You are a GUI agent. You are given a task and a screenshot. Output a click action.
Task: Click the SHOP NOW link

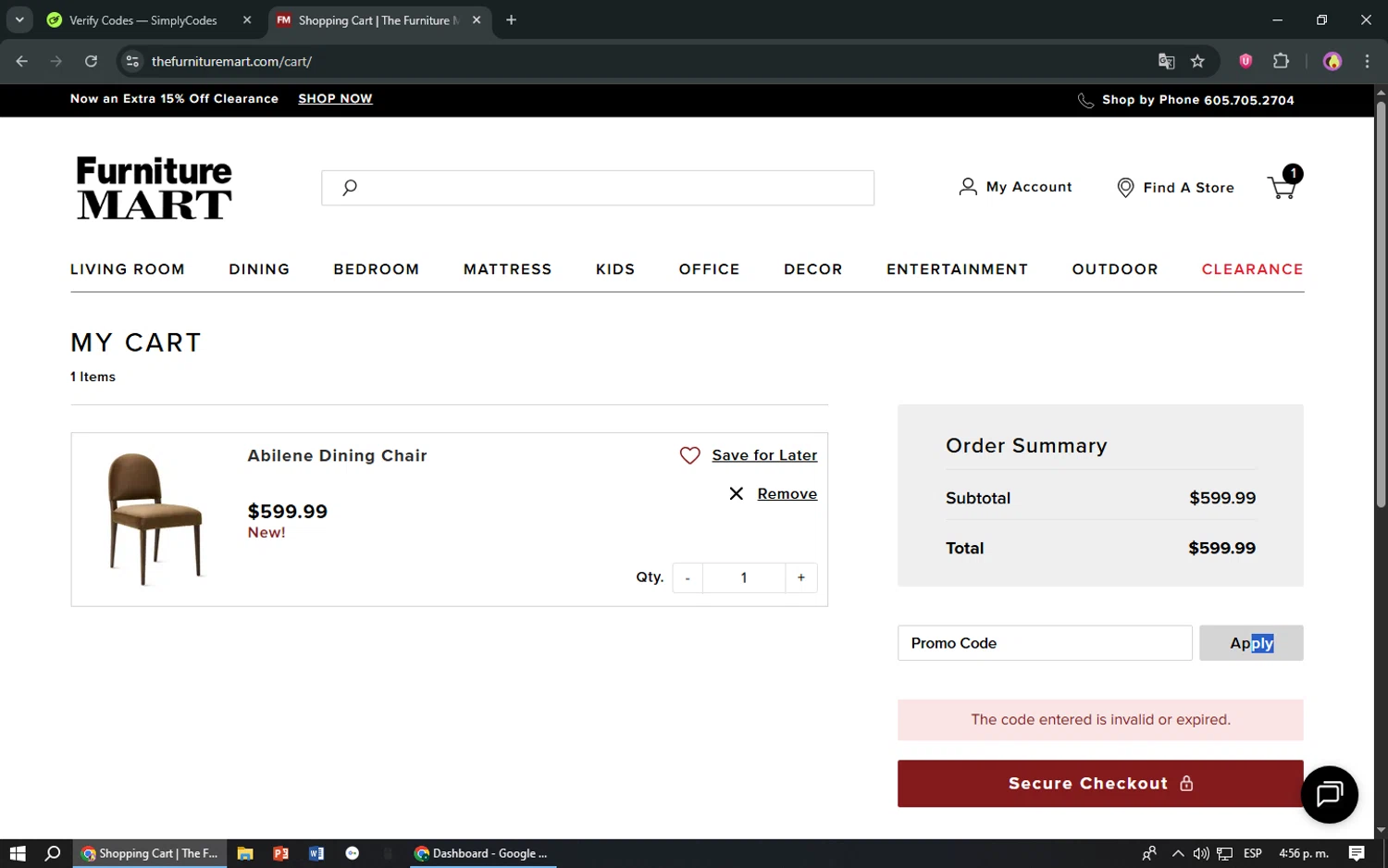tap(335, 99)
